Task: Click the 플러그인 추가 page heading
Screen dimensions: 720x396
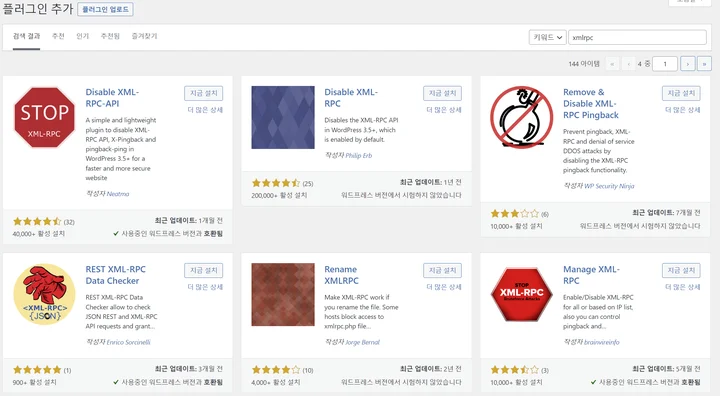Action: click(38, 9)
